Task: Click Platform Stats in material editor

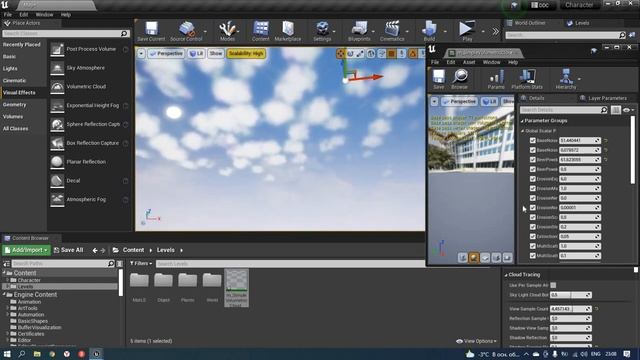Action: 527,79
